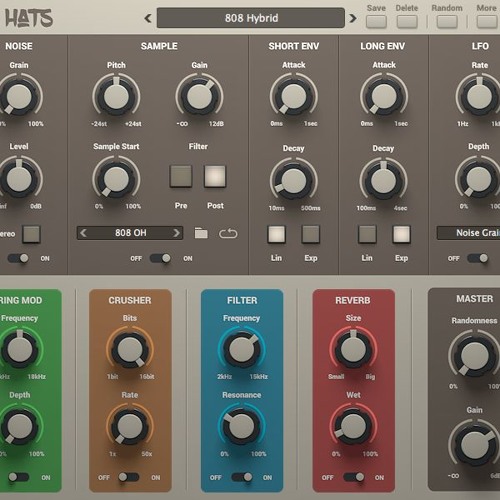Click the Short Env Decay knob
Image resolution: width=500 pixels, height=500 pixels.
[294, 181]
